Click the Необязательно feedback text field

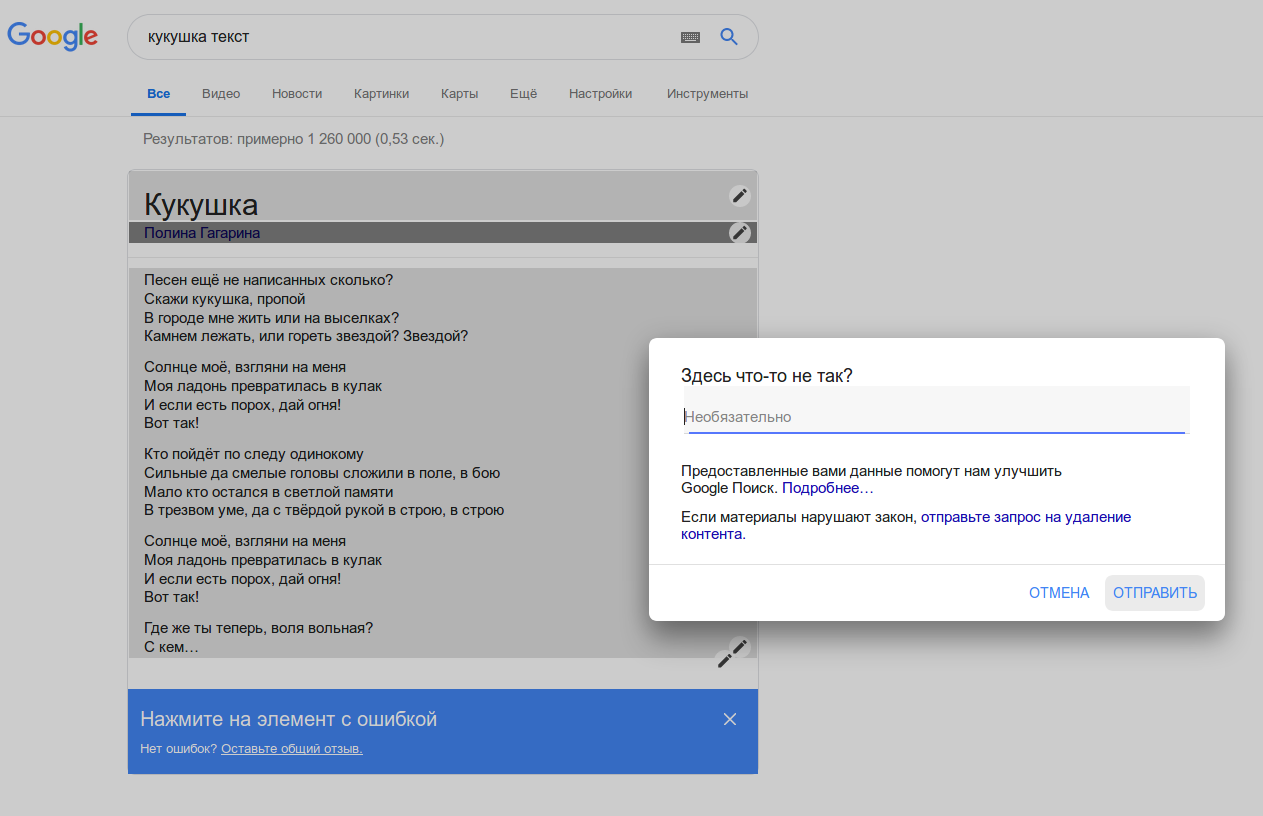934,417
